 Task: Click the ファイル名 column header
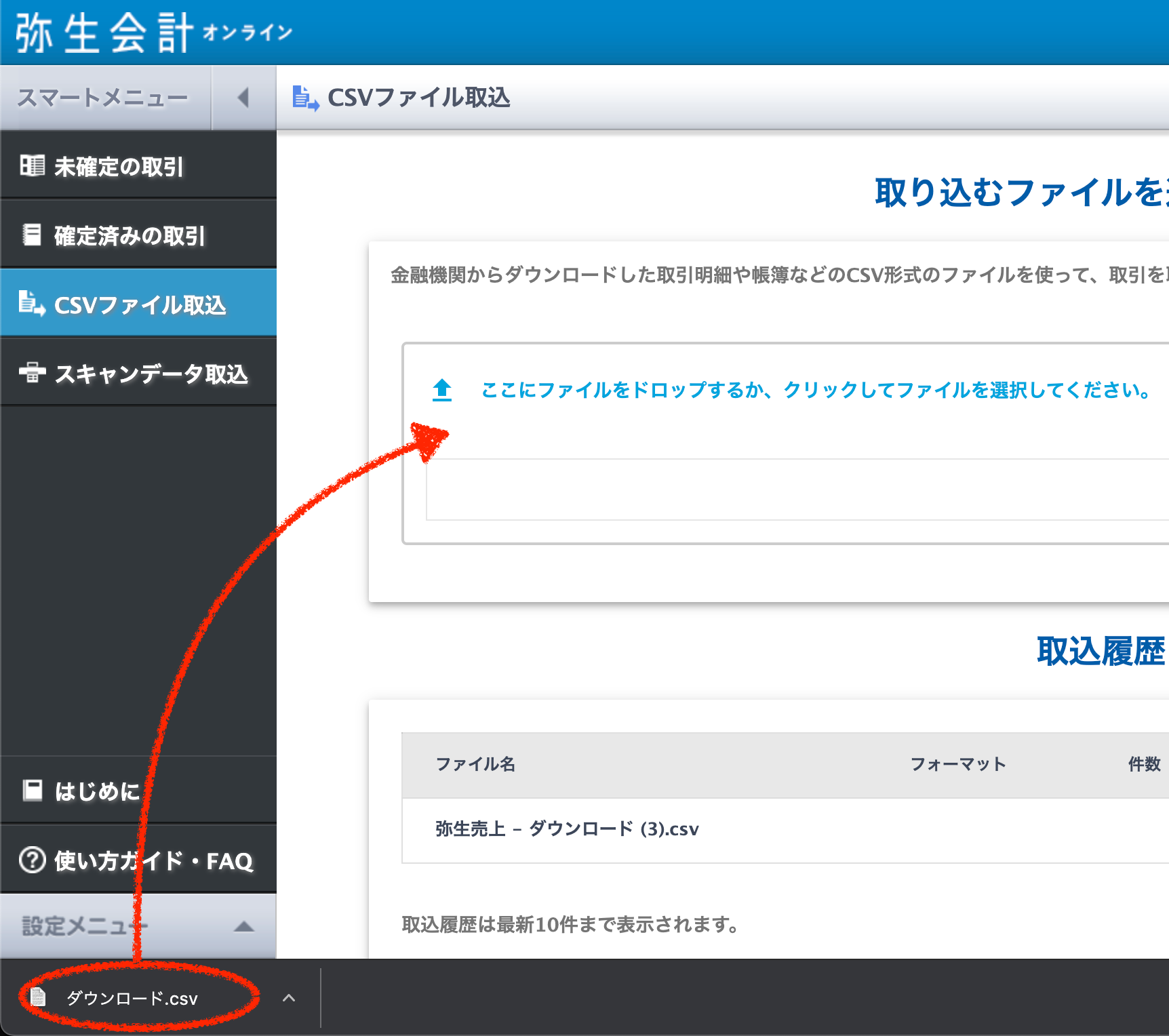[x=475, y=764]
